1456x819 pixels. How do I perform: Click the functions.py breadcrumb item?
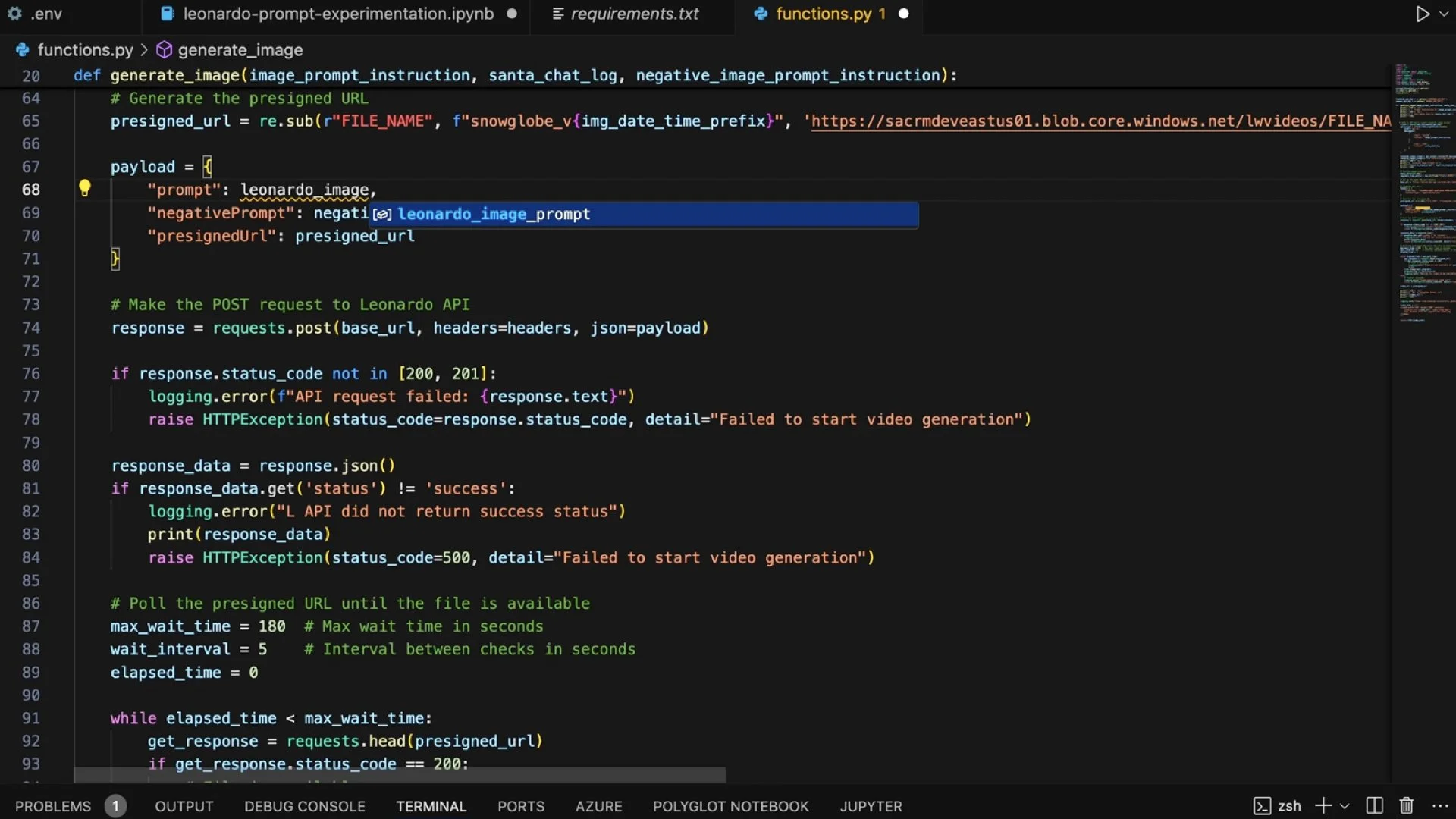tap(85, 50)
